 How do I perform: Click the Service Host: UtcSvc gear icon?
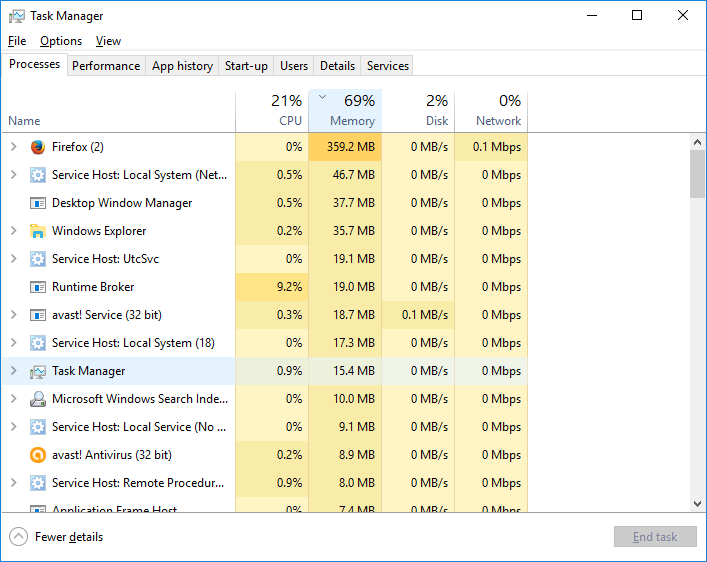38,259
